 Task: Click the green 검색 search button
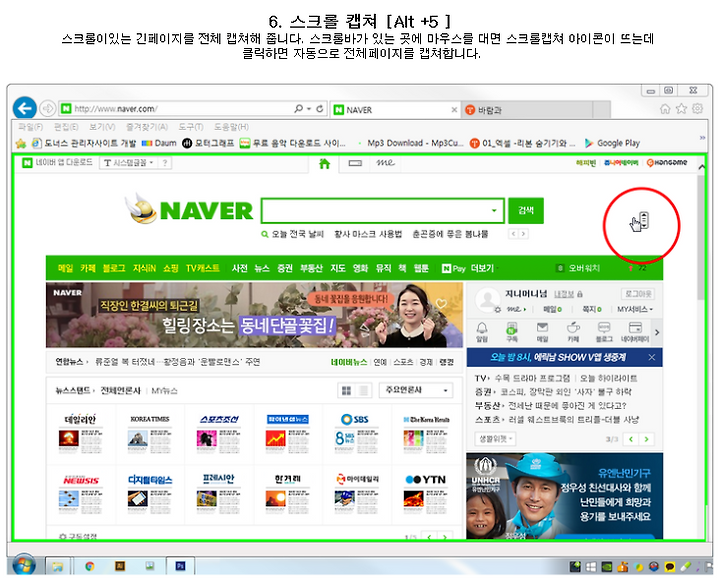(x=526, y=211)
